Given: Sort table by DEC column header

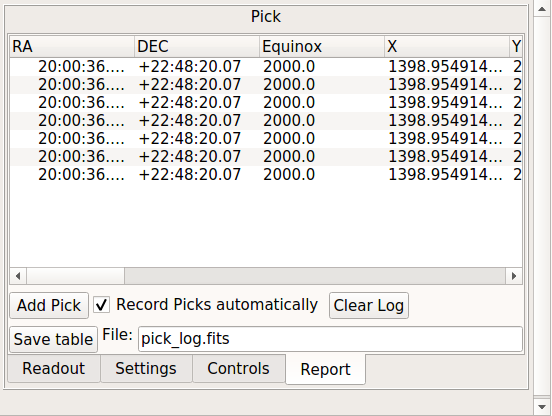Looking at the screenshot, I should click(197, 46).
